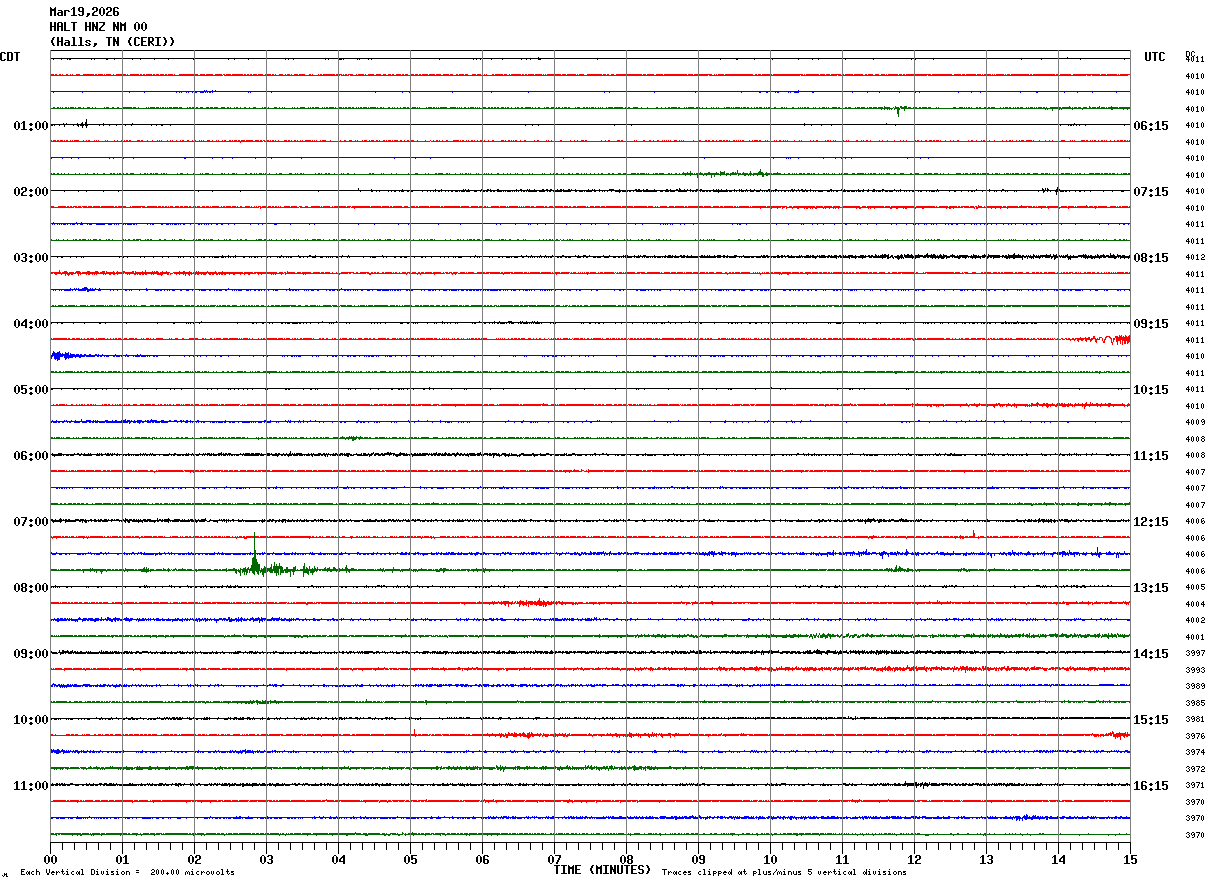This screenshot has width=1210, height=886.
Task: Click the minute 03 axis tick label
Action: (x=266, y=859)
